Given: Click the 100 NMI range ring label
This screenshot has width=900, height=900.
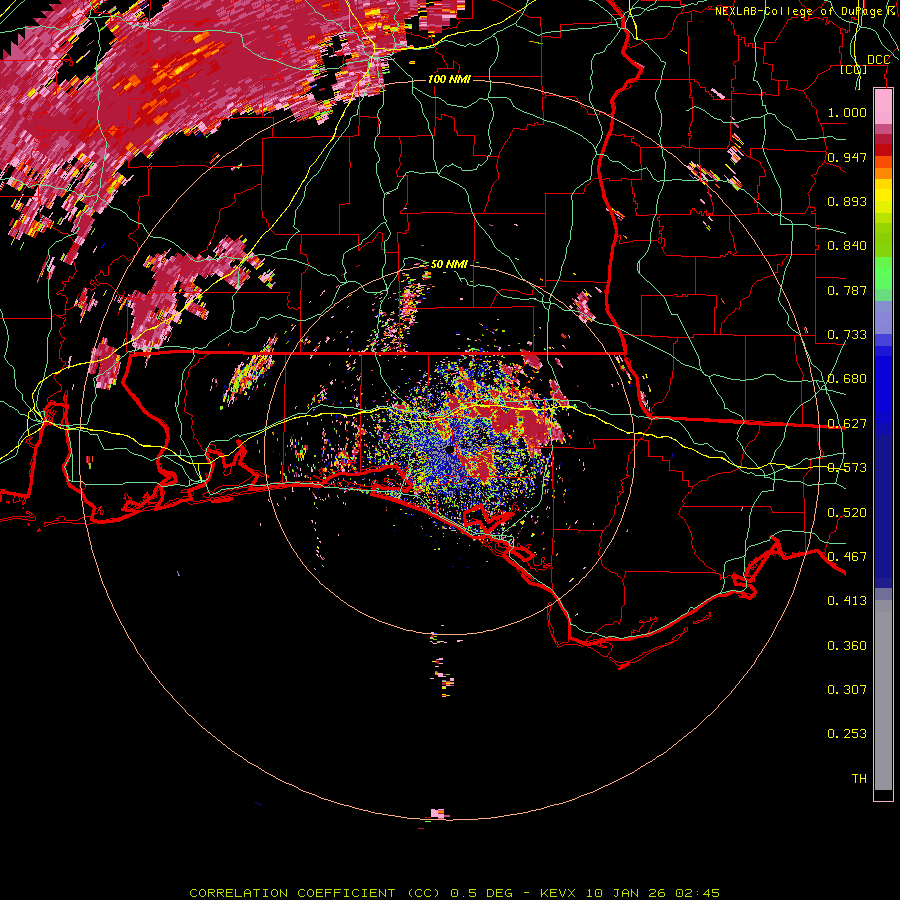Looking at the screenshot, I should pyautogui.click(x=449, y=79).
